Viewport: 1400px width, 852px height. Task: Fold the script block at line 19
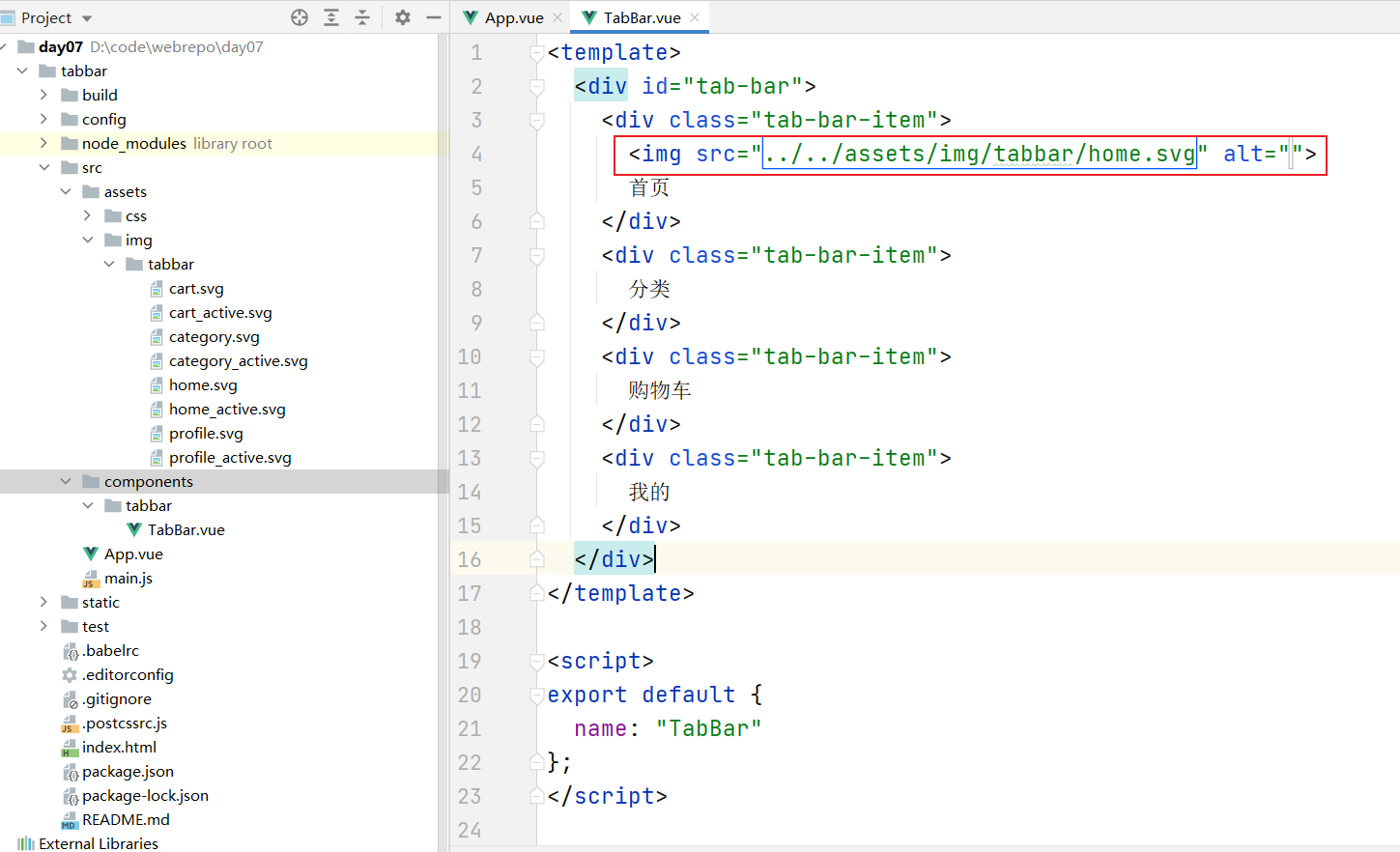click(x=537, y=662)
